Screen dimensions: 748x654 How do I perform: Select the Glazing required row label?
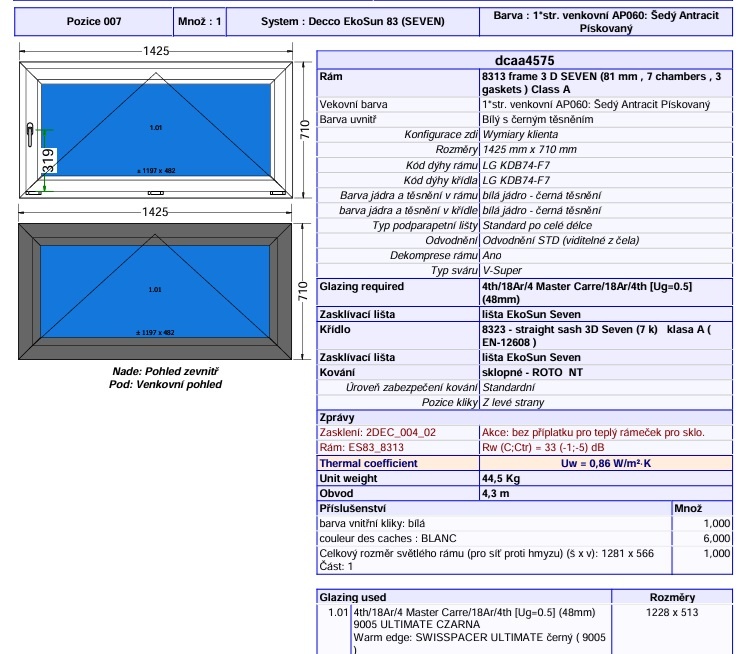[x=361, y=287]
